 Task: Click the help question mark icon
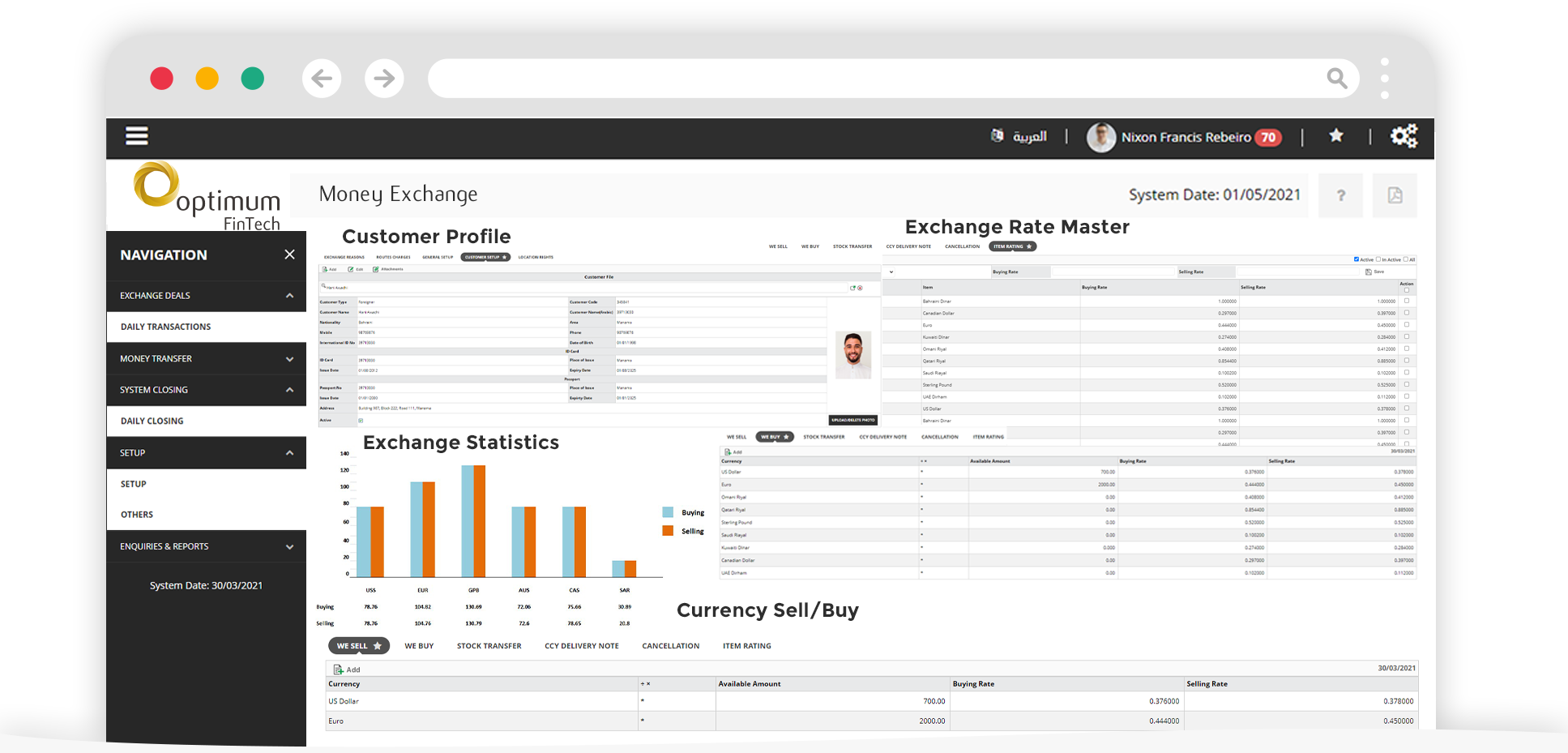coord(1340,195)
